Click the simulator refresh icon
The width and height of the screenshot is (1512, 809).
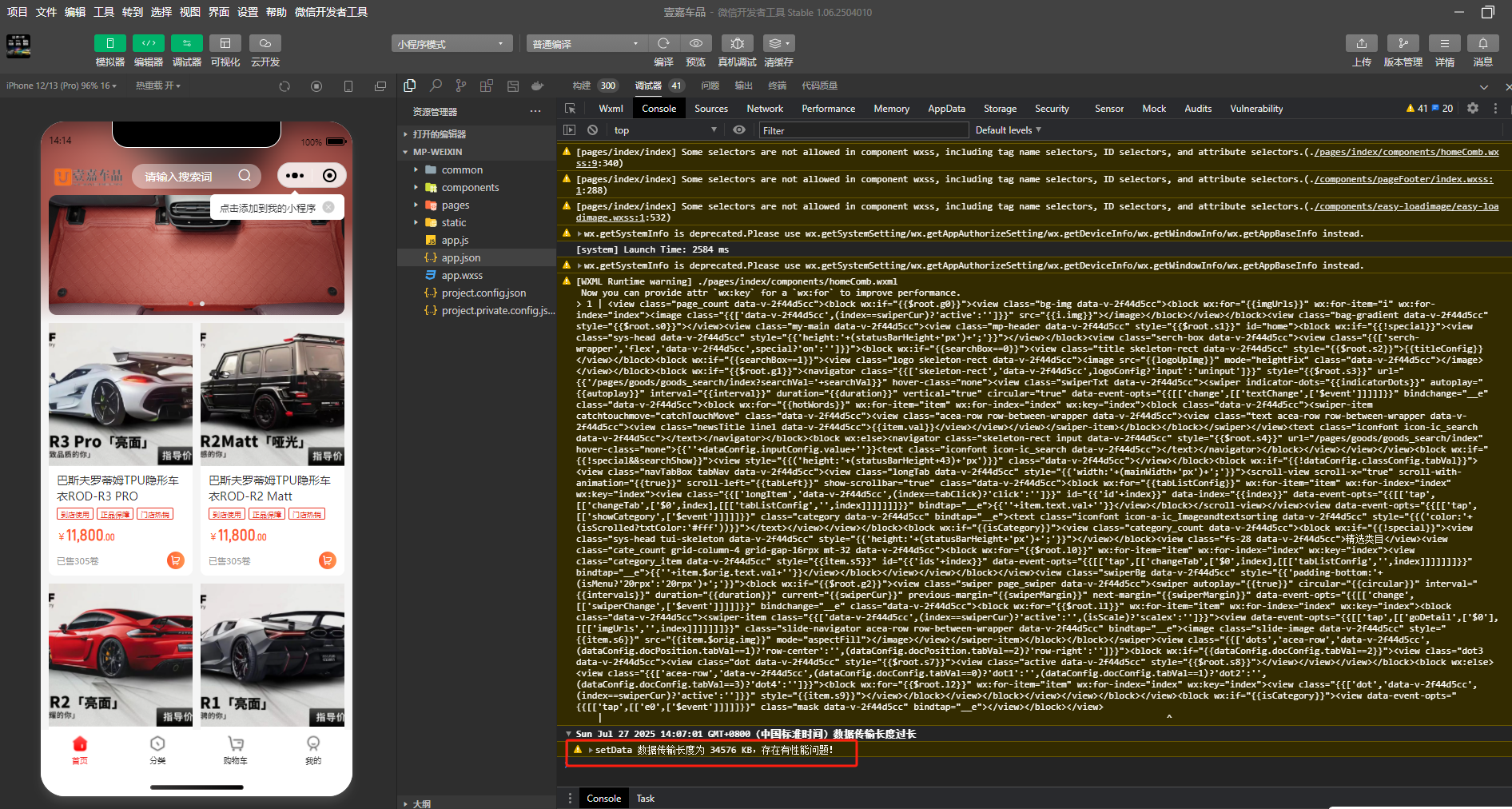(x=284, y=86)
